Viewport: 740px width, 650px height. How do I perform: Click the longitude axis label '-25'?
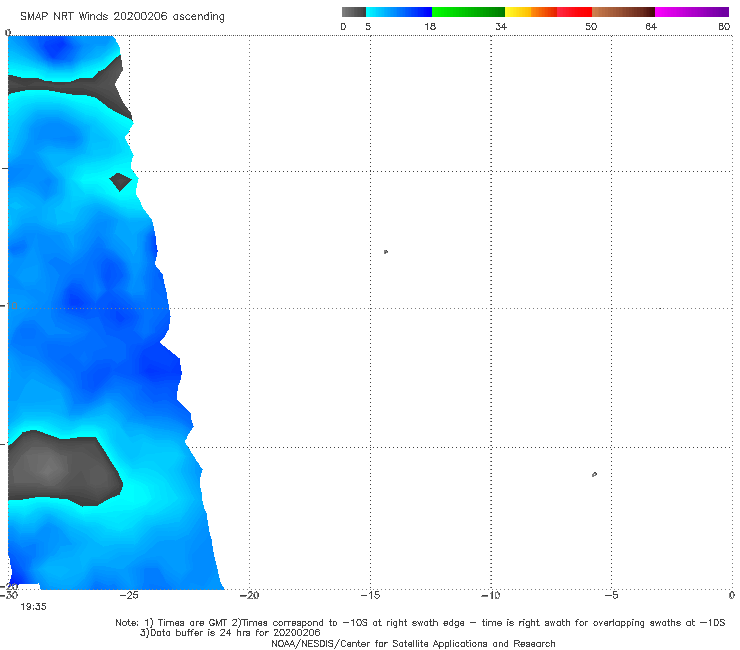point(129,595)
